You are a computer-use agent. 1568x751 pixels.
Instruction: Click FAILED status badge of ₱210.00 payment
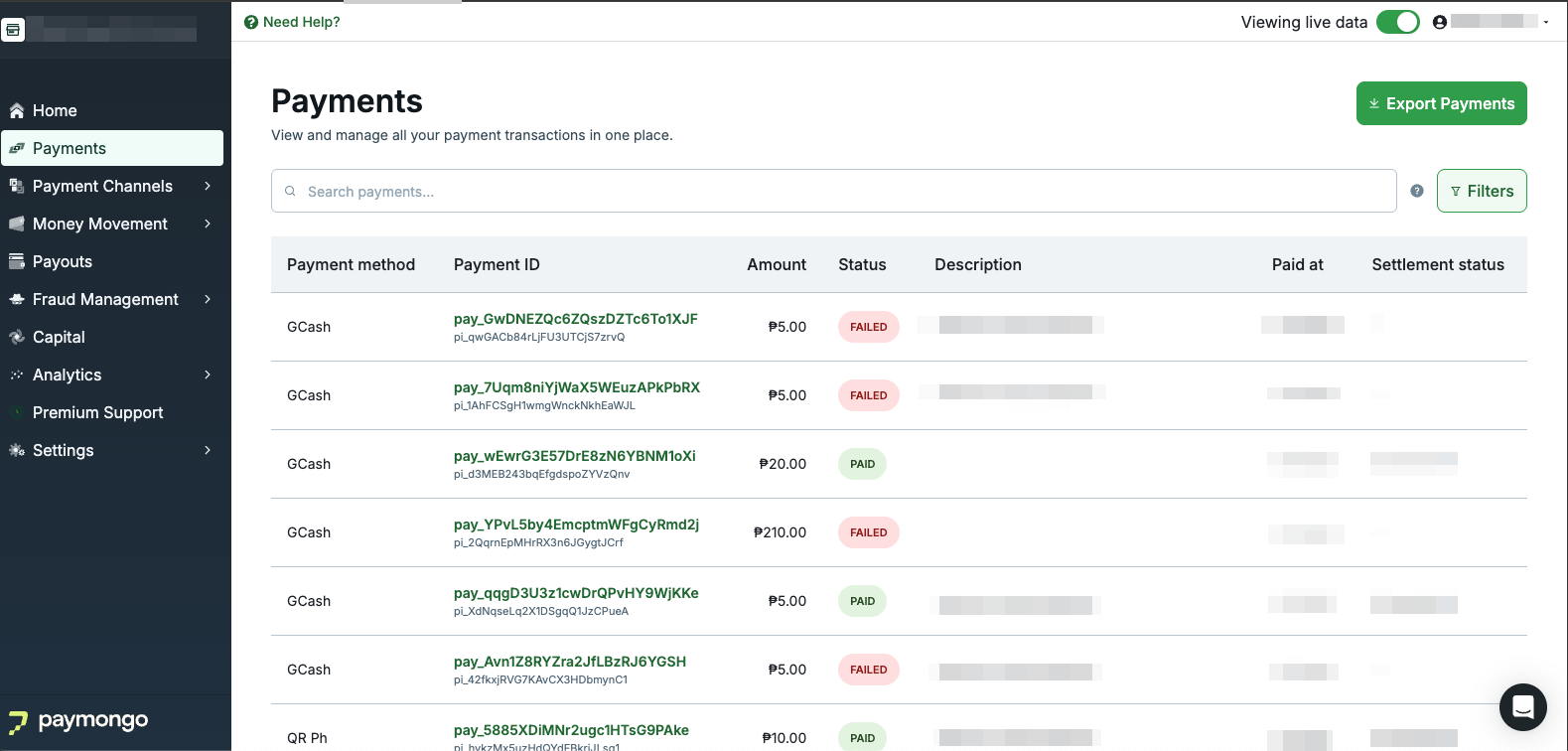[868, 532]
